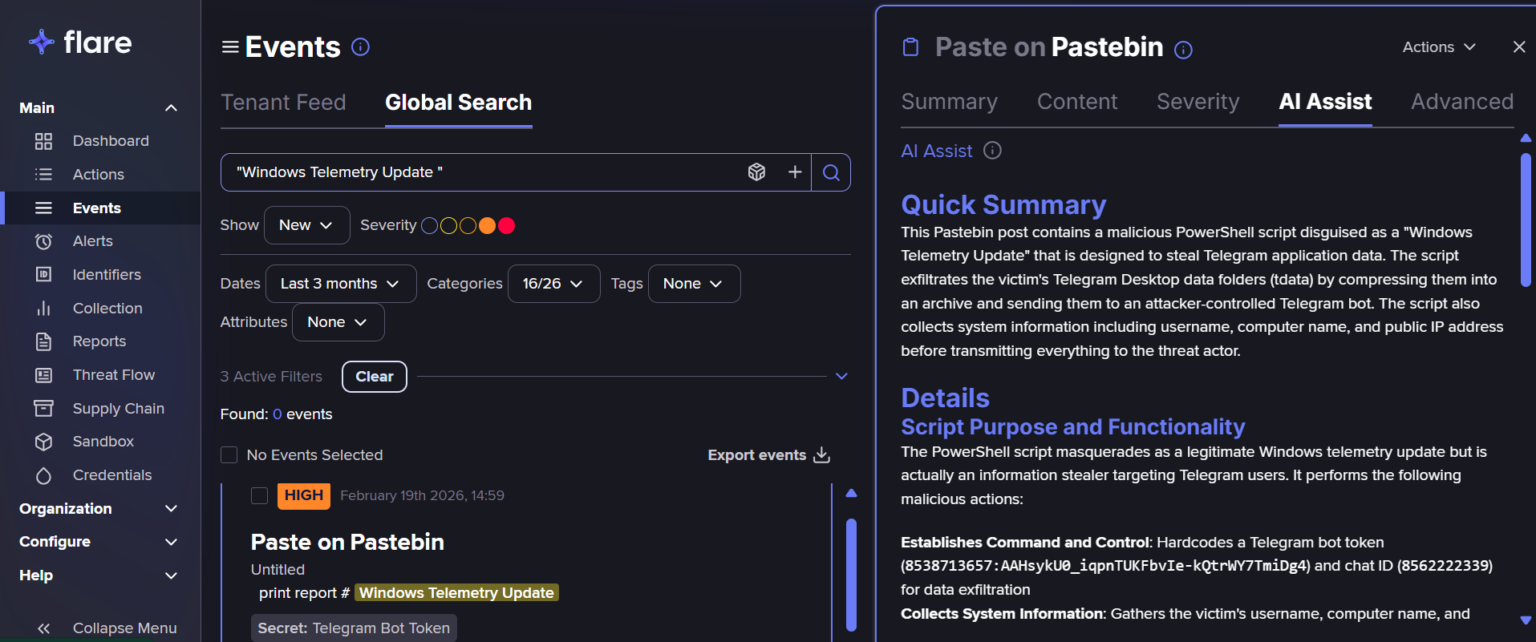This screenshot has width=1536, height=642.
Task: Expand the Categories 16/26 dropdown
Action: point(553,284)
